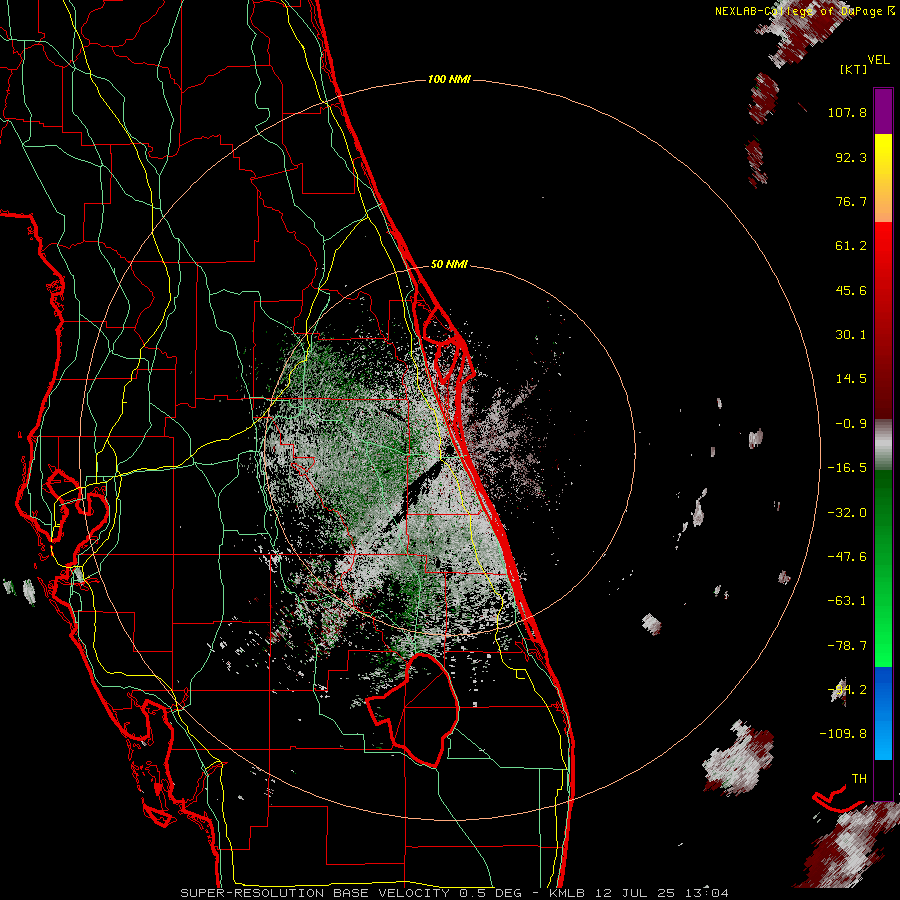The image size is (900, 900).
Task: Select the -47.6 velocity scale value
Action: coord(847,557)
